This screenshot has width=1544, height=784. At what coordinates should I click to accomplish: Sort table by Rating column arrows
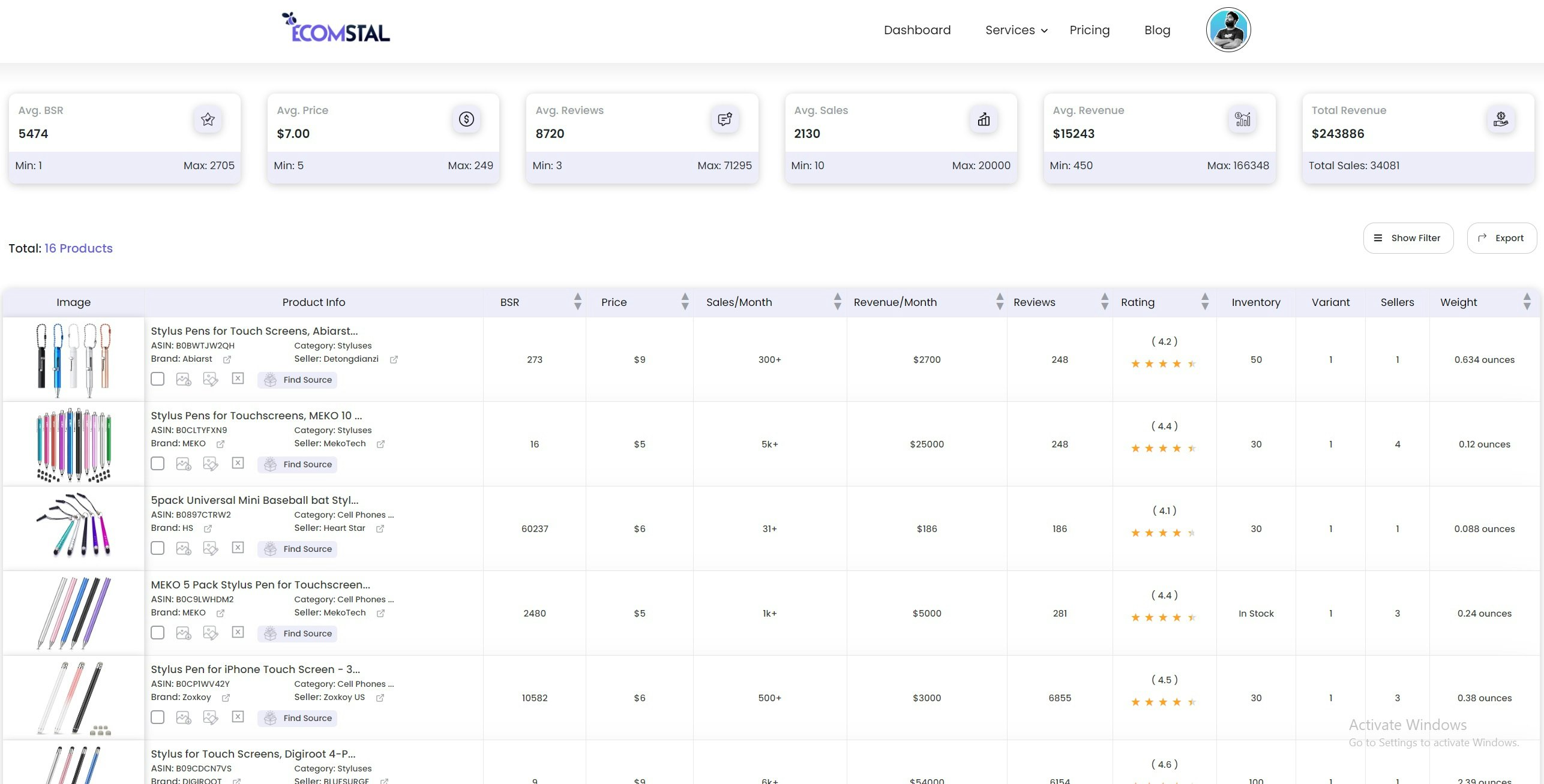point(1204,302)
